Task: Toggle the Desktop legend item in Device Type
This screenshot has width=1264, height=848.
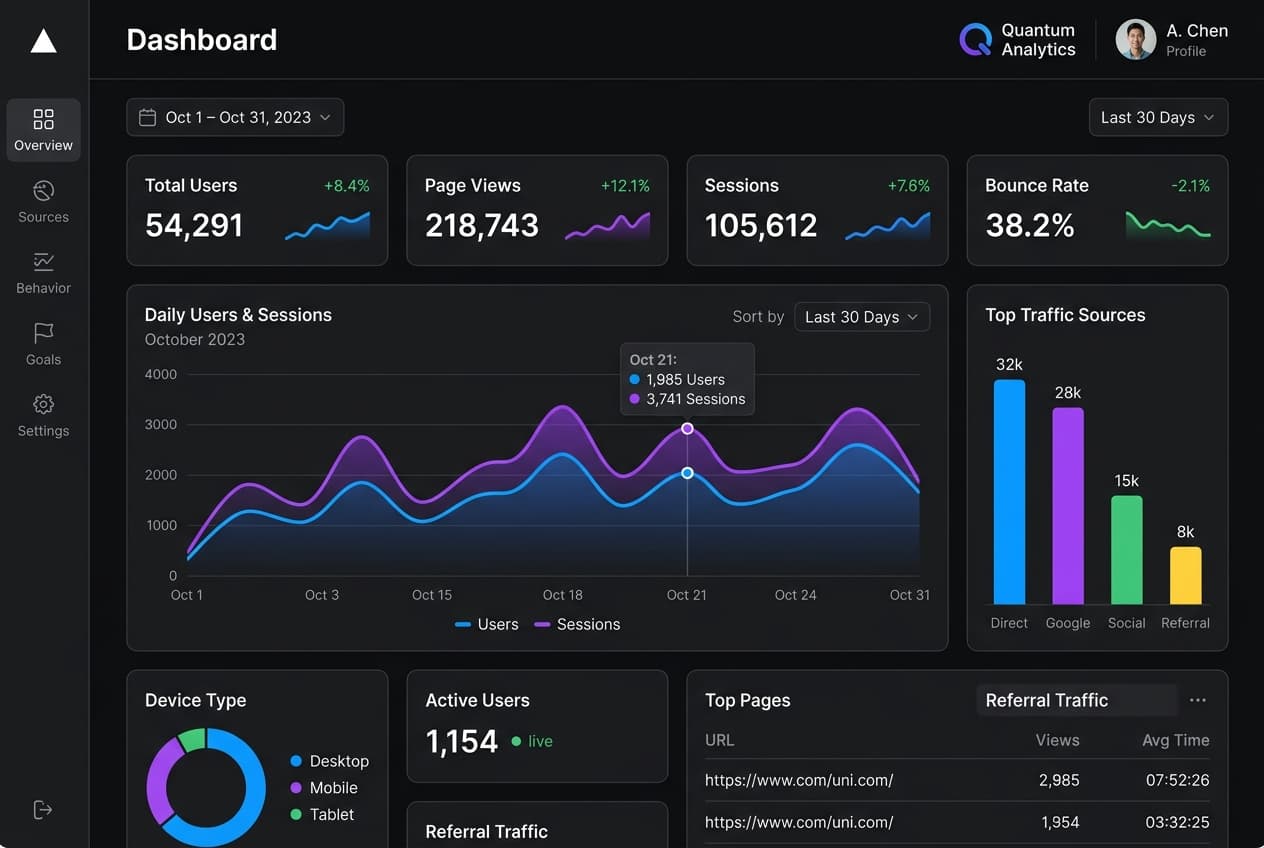Action: point(329,761)
